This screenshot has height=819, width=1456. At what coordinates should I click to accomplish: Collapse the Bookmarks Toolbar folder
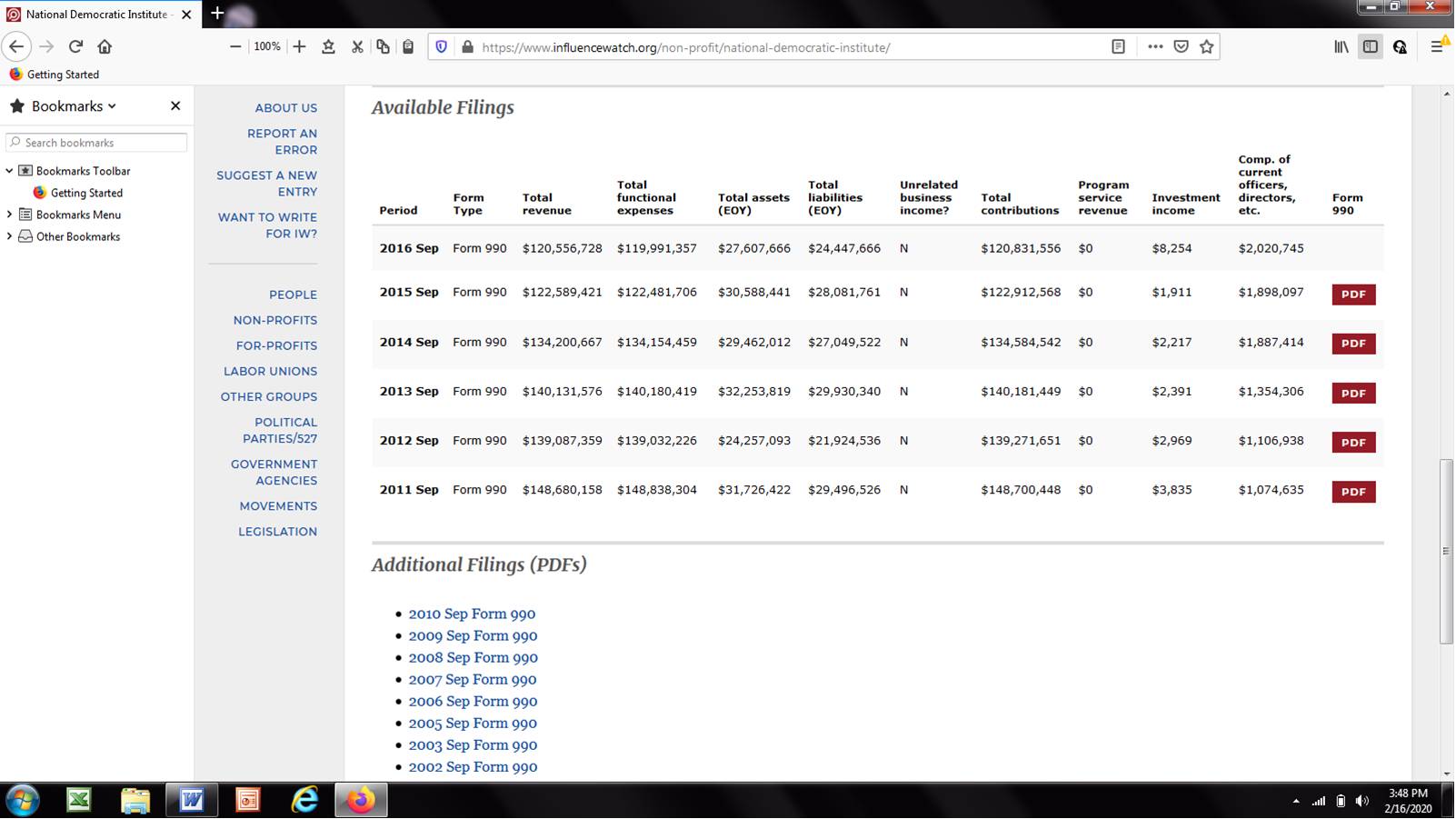point(10,171)
